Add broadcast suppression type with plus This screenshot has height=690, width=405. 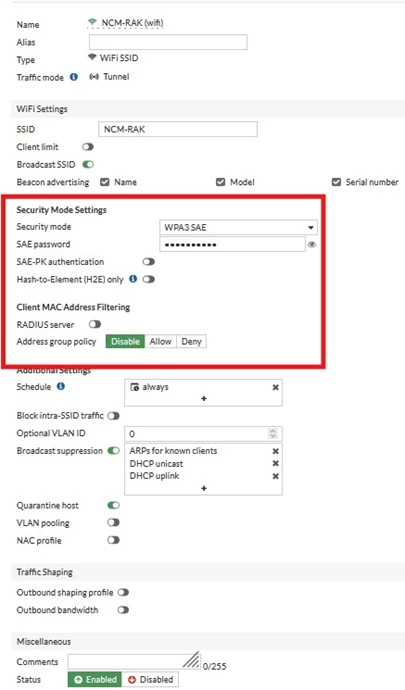coord(203,488)
